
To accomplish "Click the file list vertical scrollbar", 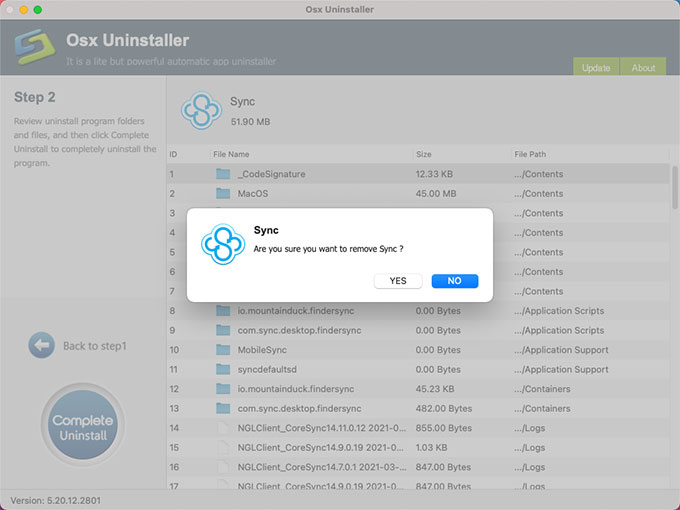I will 675,188.
